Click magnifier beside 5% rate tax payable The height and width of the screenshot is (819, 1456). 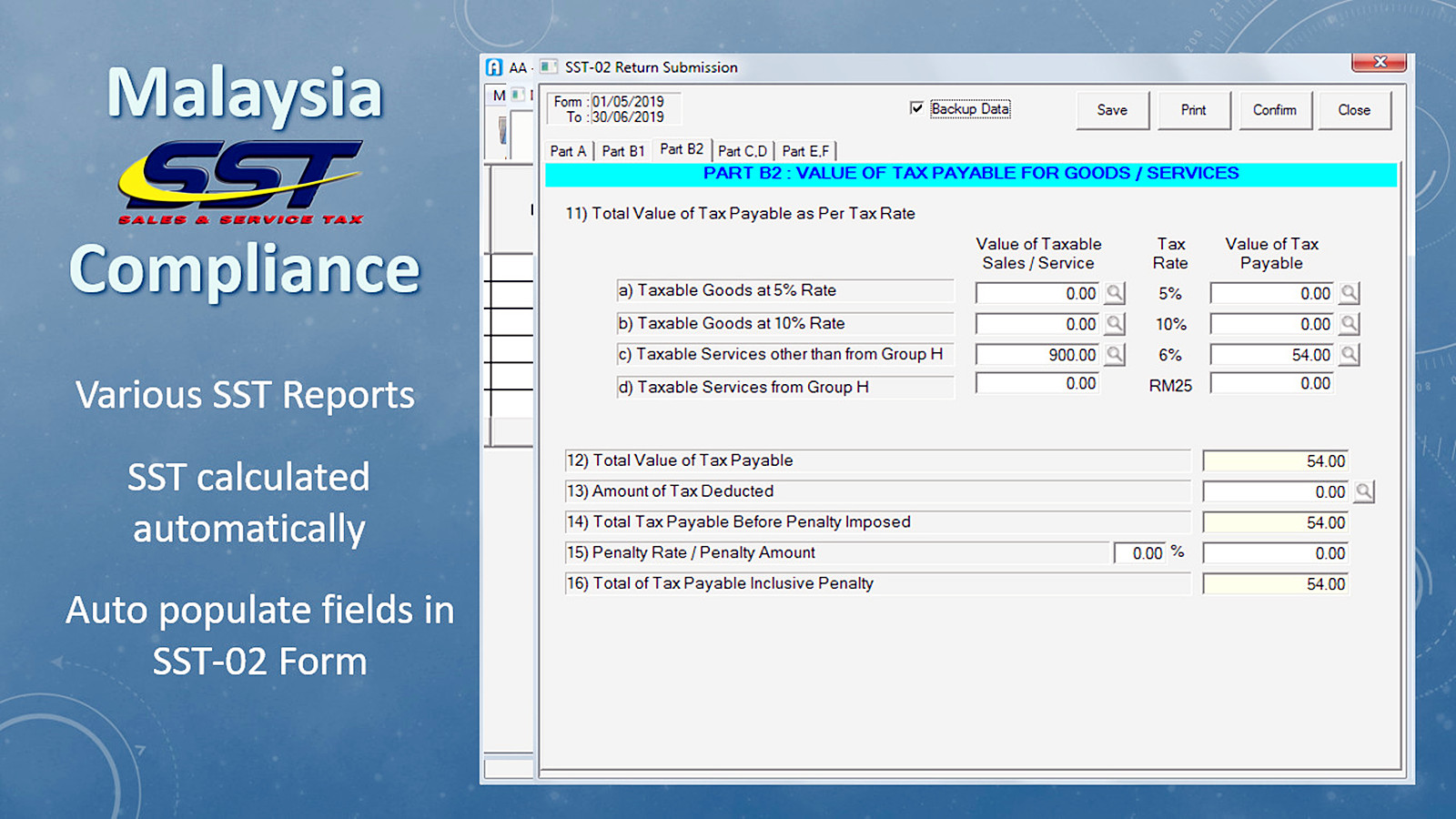tap(1350, 293)
